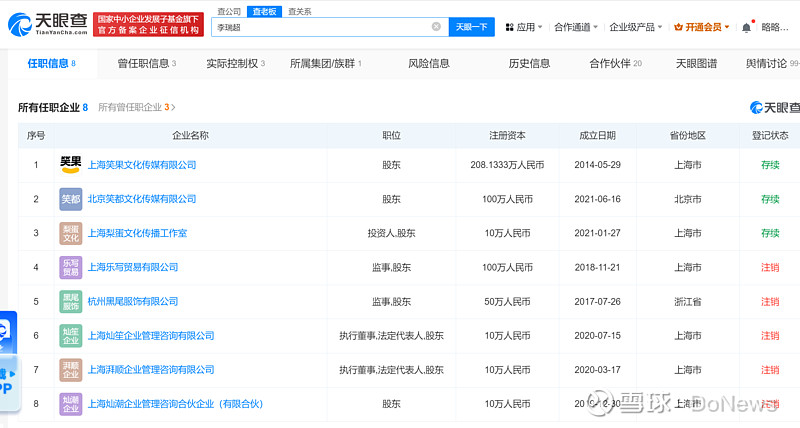The width and height of the screenshot is (800, 428).
Task: Clear the search field with the X icon
Action: [x=436, y=27]
